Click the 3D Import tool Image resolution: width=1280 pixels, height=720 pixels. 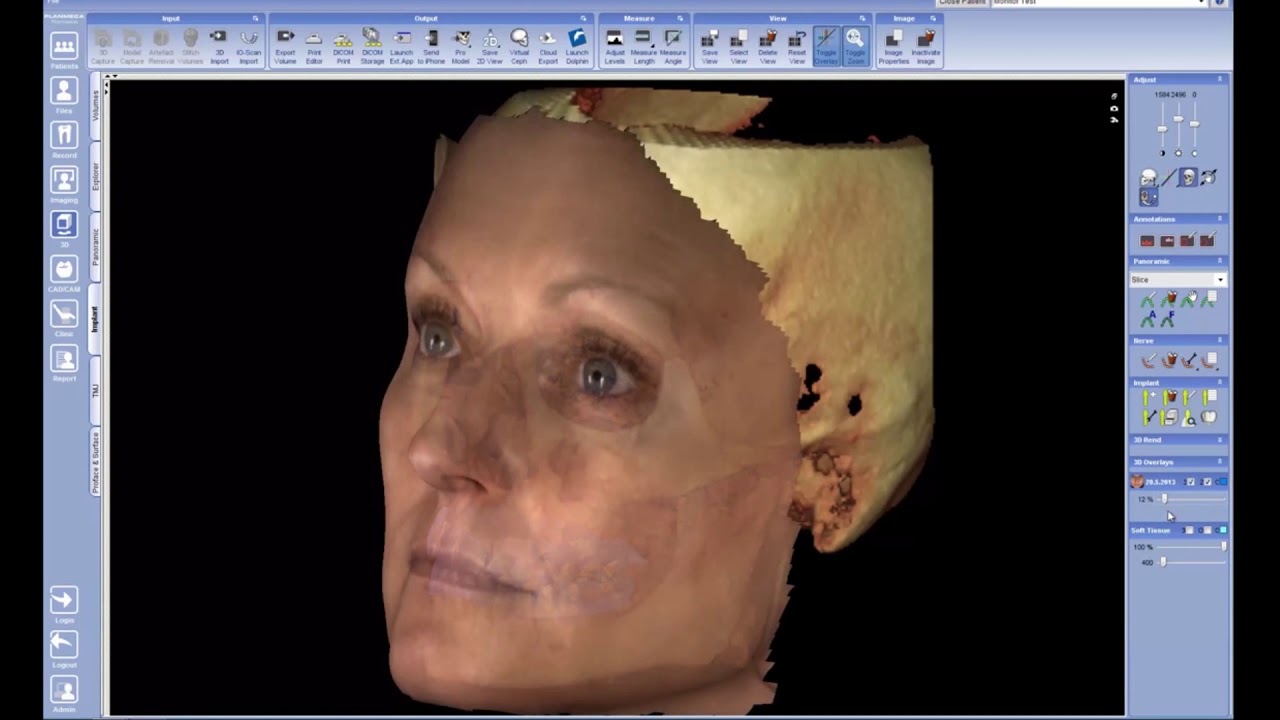[219, 46]
